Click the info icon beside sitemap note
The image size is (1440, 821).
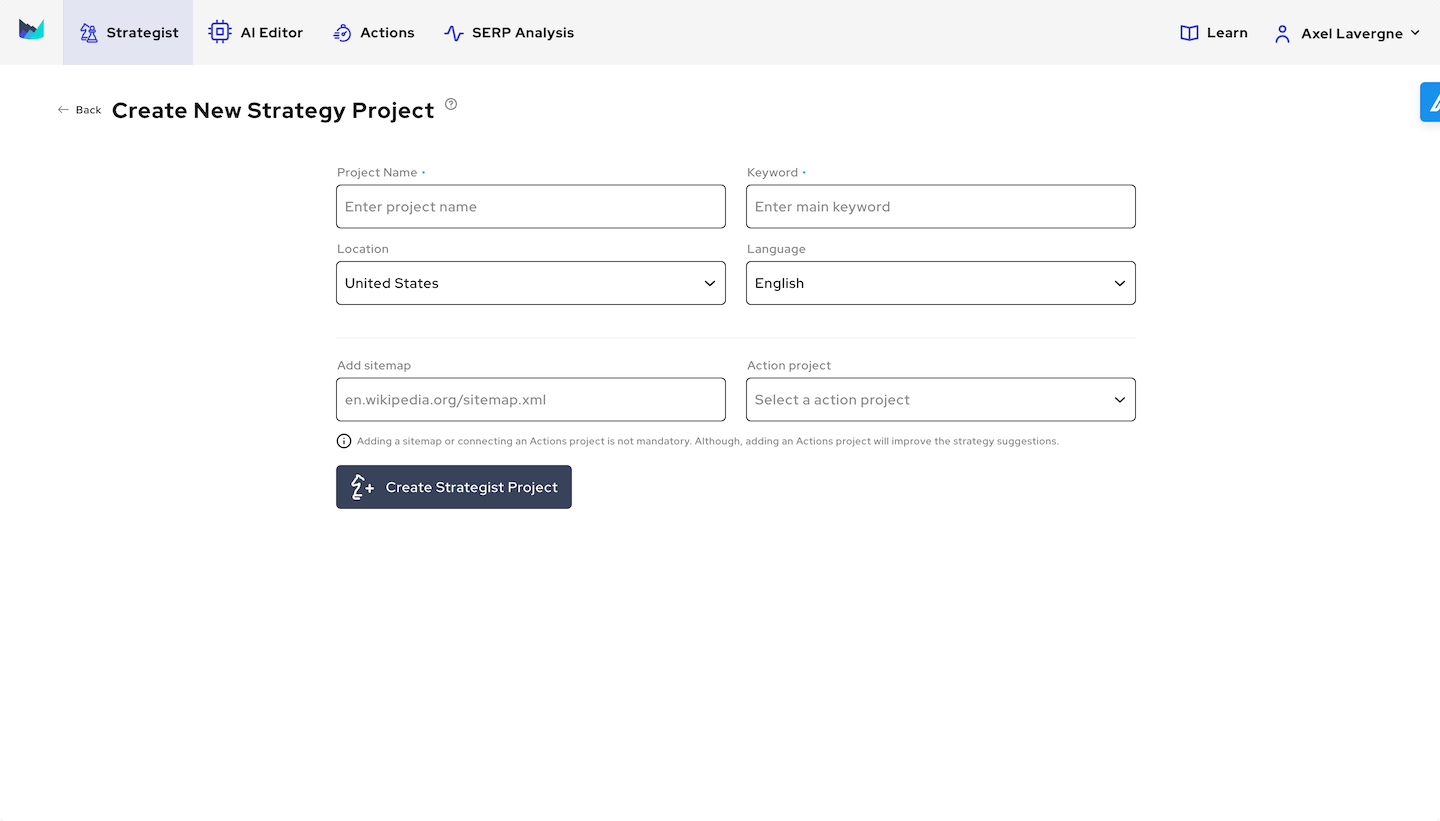coord(344,441)
